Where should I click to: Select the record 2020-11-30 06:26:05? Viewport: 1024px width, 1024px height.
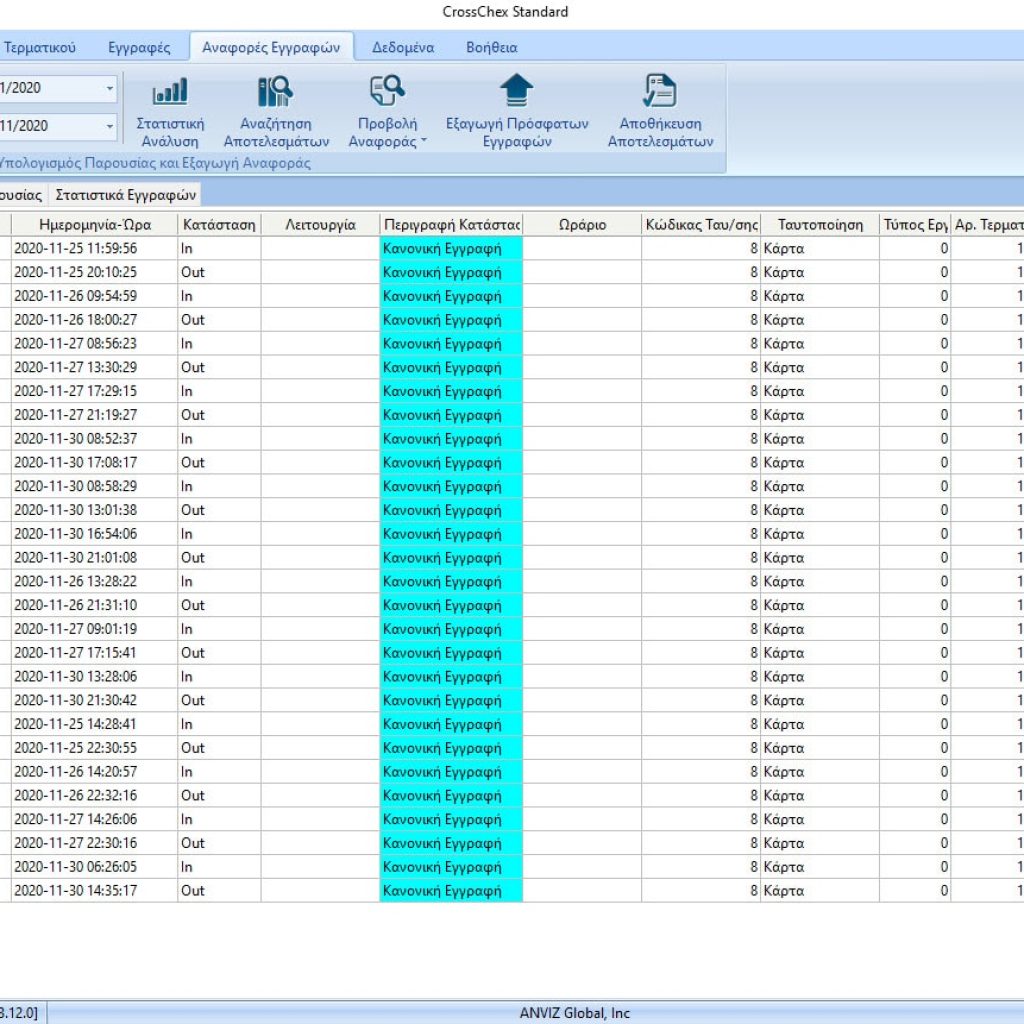coord(512,867)
